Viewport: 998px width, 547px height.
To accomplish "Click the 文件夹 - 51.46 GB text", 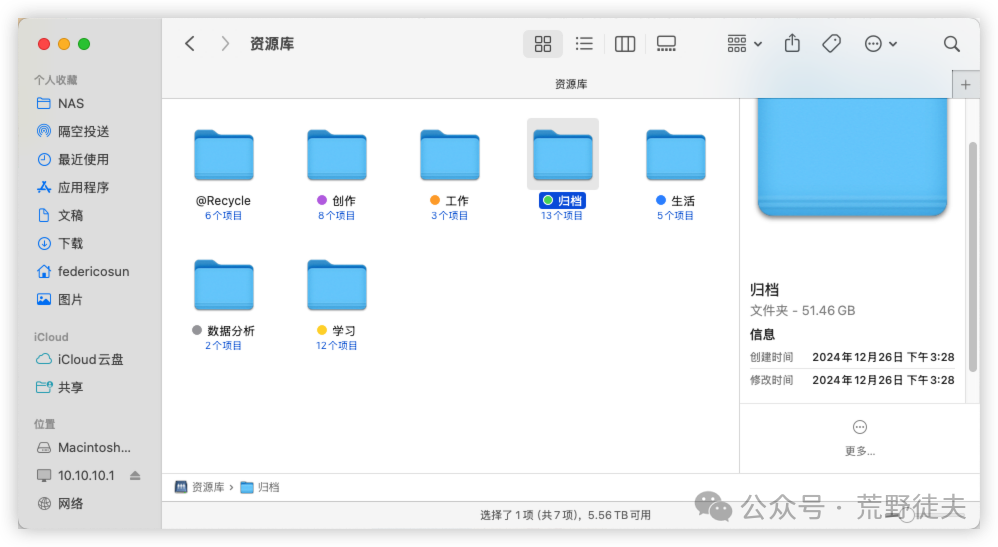I will pyautogui.click(x=802, y=311).
